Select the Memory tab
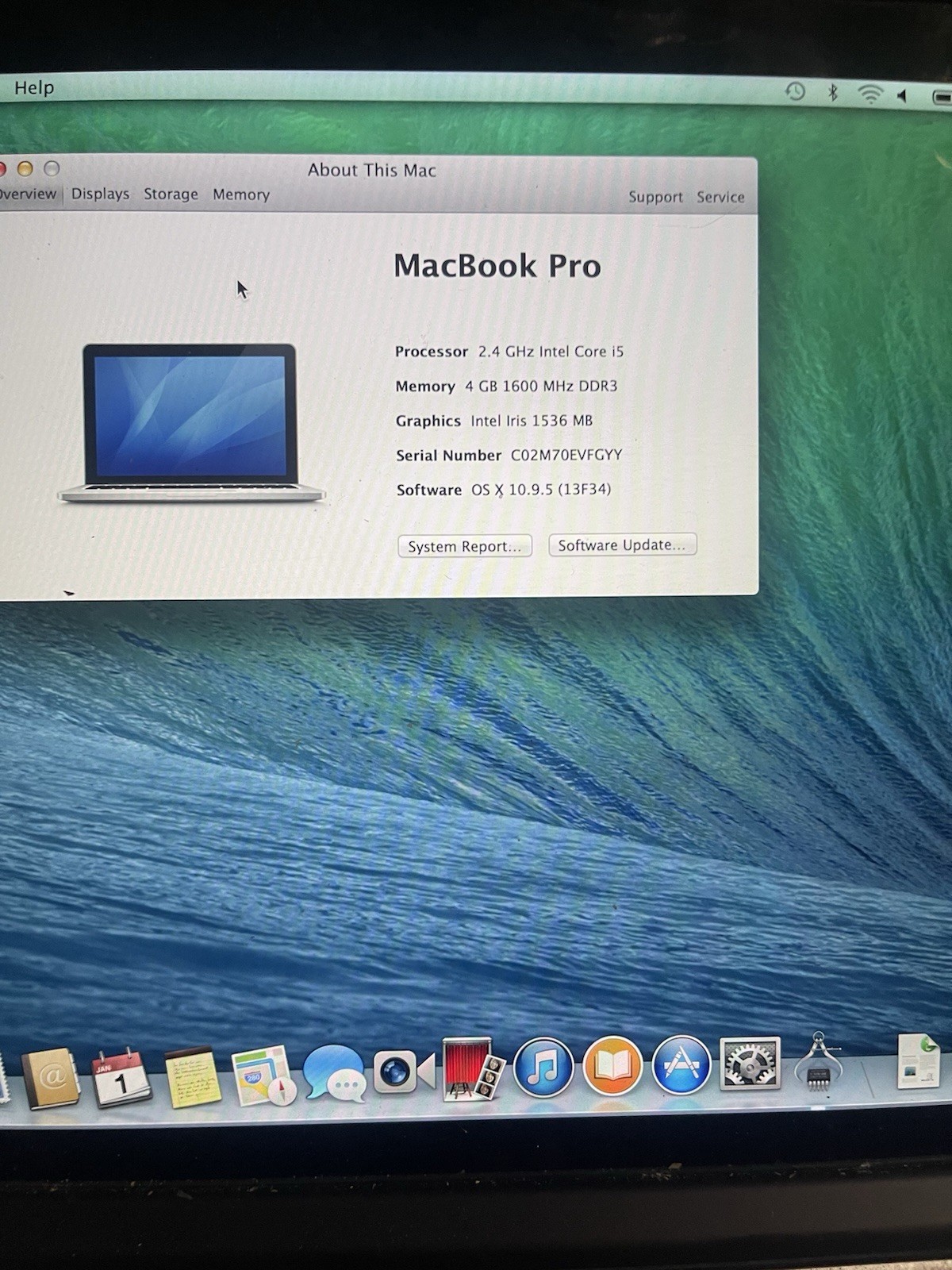 tap(241, 194)
